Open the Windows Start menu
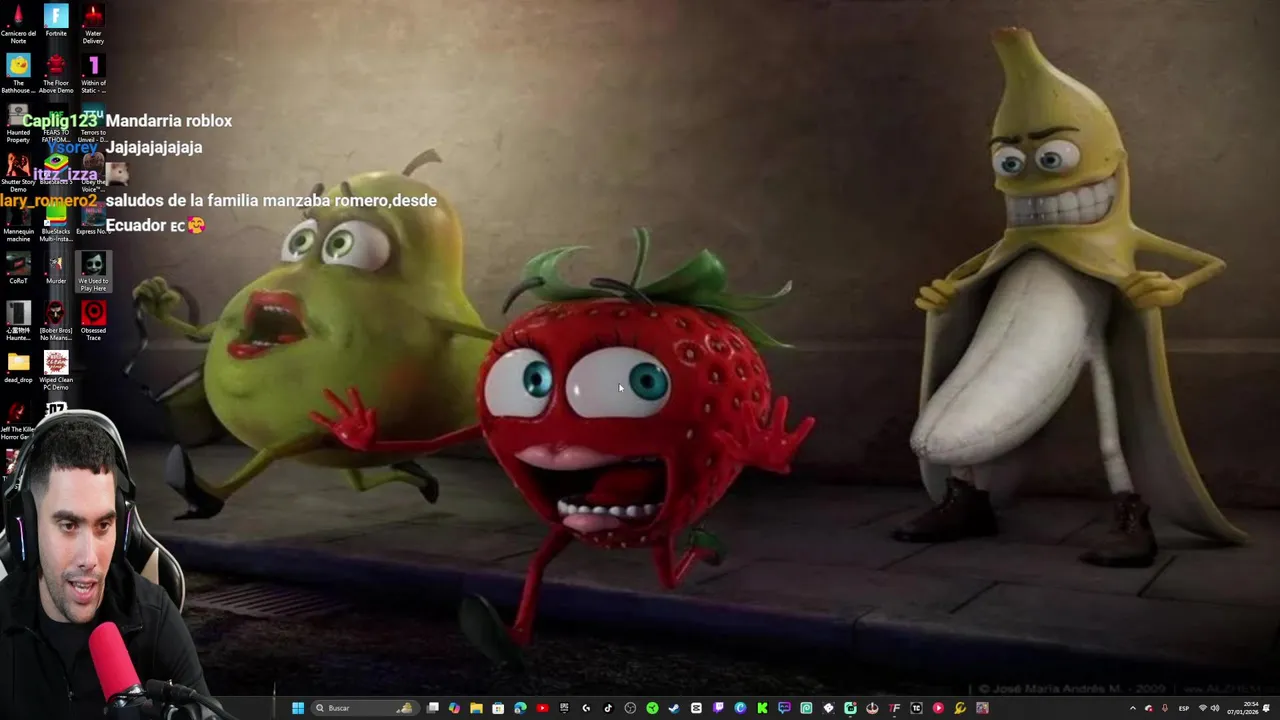 tap(298, 708)
